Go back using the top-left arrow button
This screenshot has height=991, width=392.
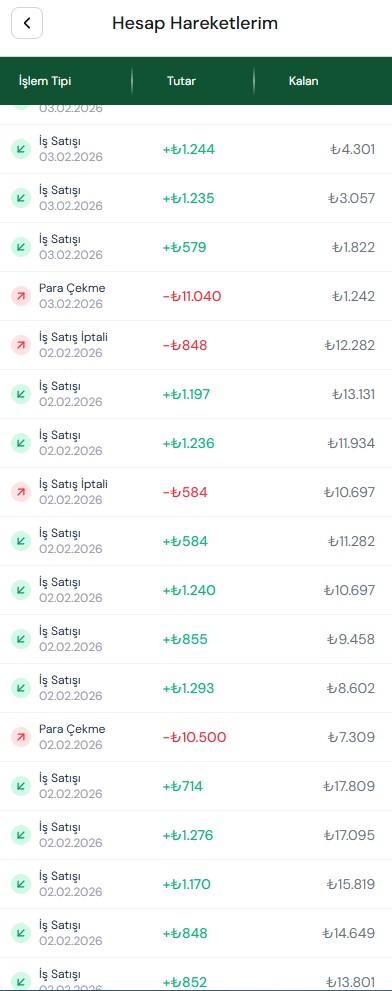[x=27, y=23]
